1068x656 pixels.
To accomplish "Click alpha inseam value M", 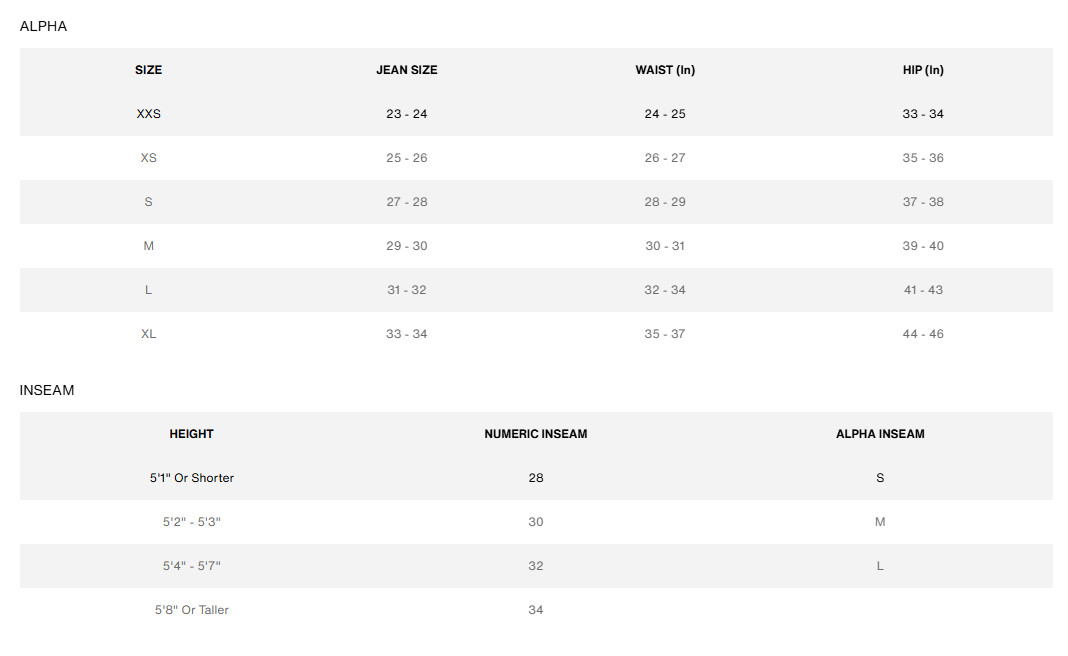I will [880, 522].
